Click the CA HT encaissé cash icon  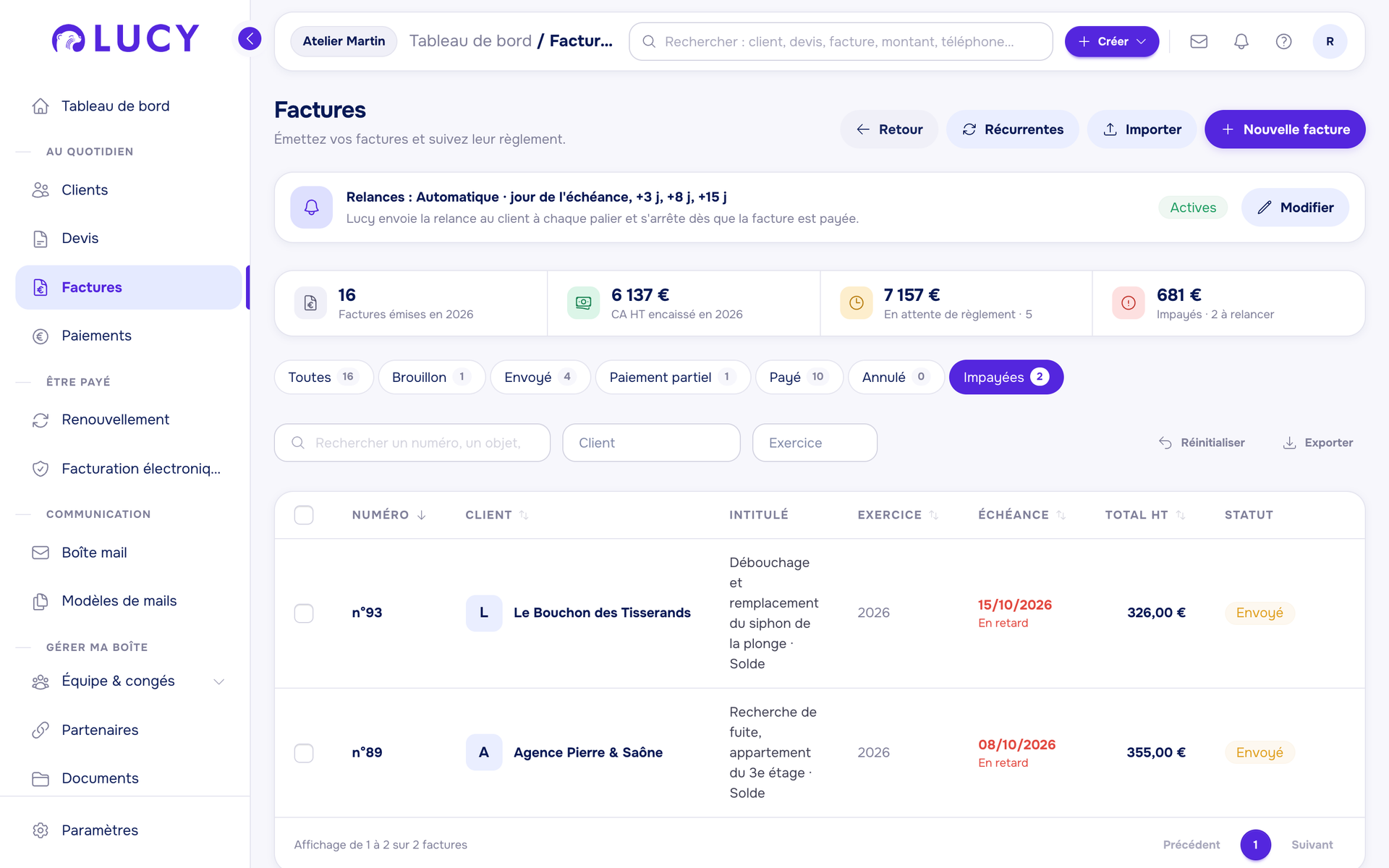coord(583,303)
